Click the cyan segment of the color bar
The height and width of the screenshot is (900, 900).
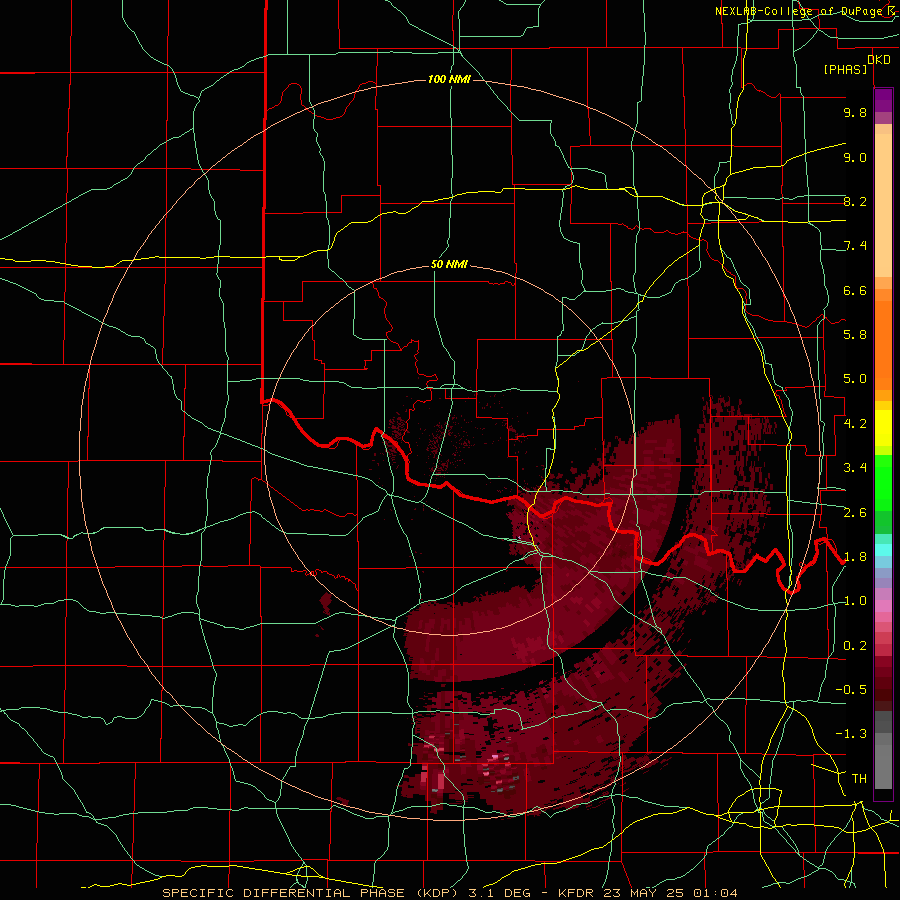[x=883, y=550]
